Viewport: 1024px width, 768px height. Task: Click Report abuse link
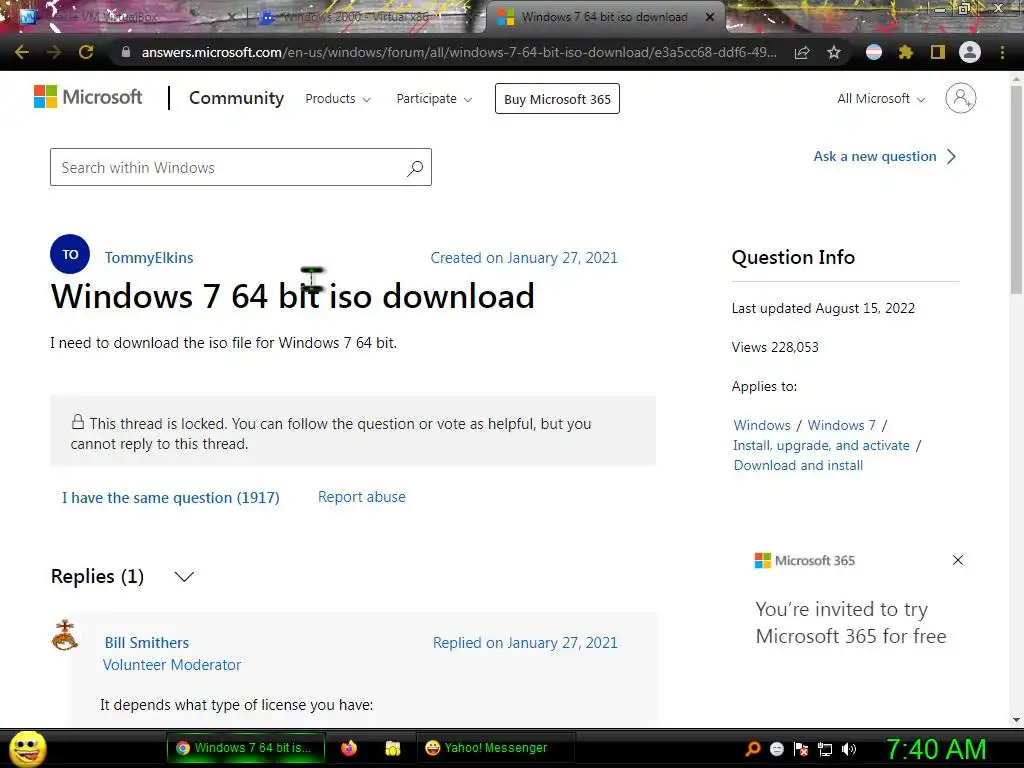362,497
